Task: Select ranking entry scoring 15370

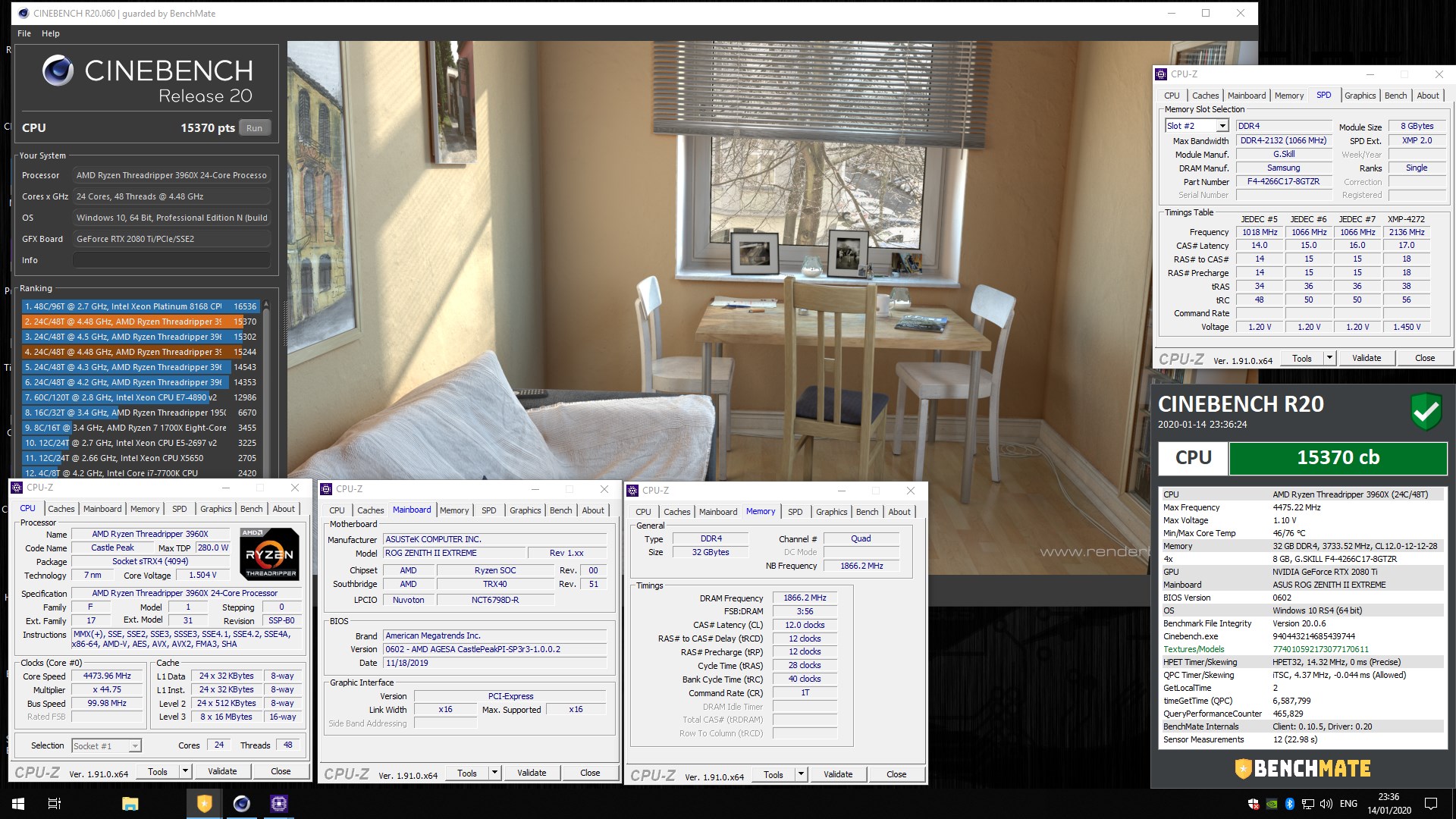Action: click(x=141, y=322)
